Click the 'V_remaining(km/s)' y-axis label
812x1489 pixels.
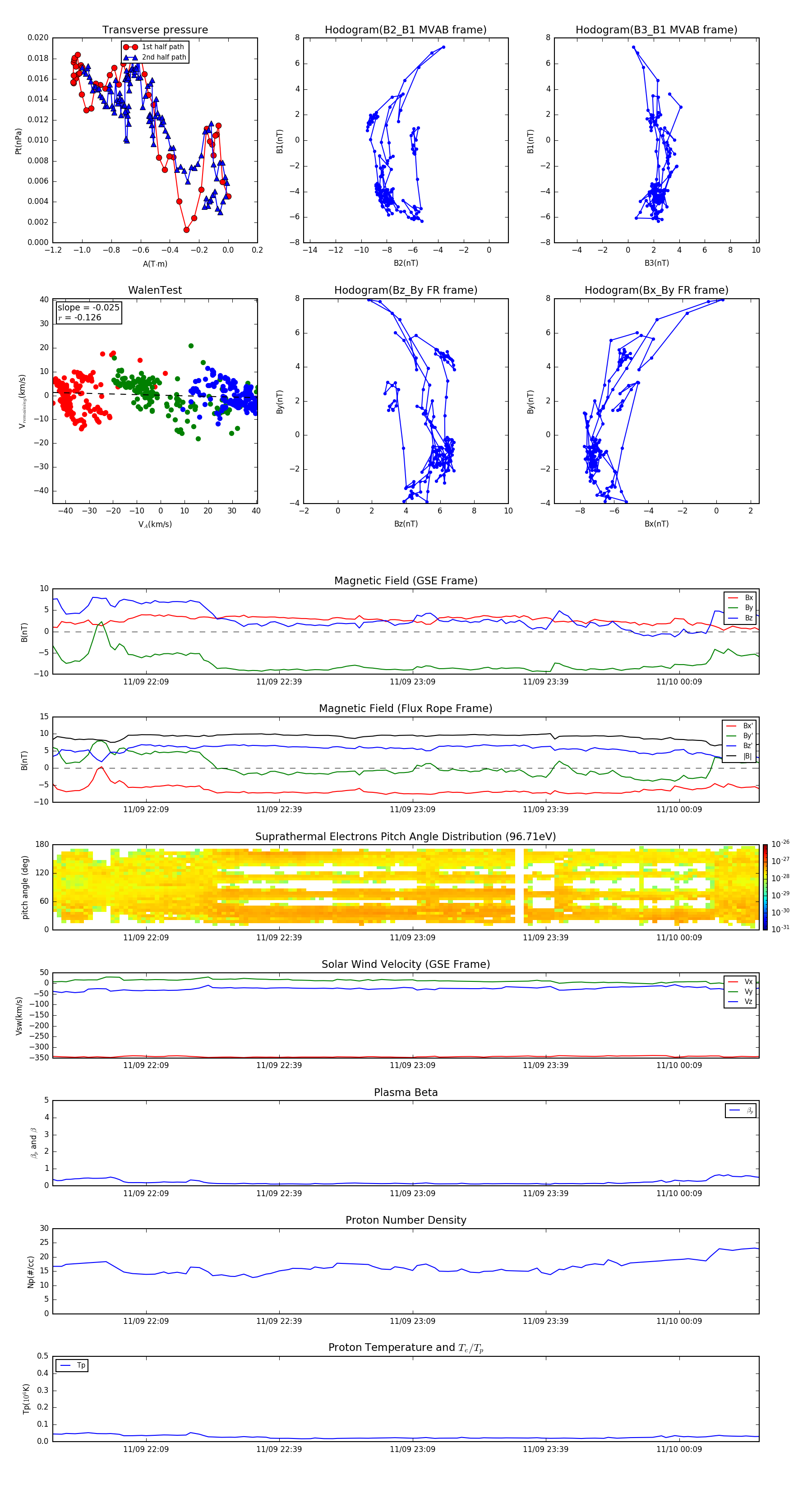click(22, 401)
